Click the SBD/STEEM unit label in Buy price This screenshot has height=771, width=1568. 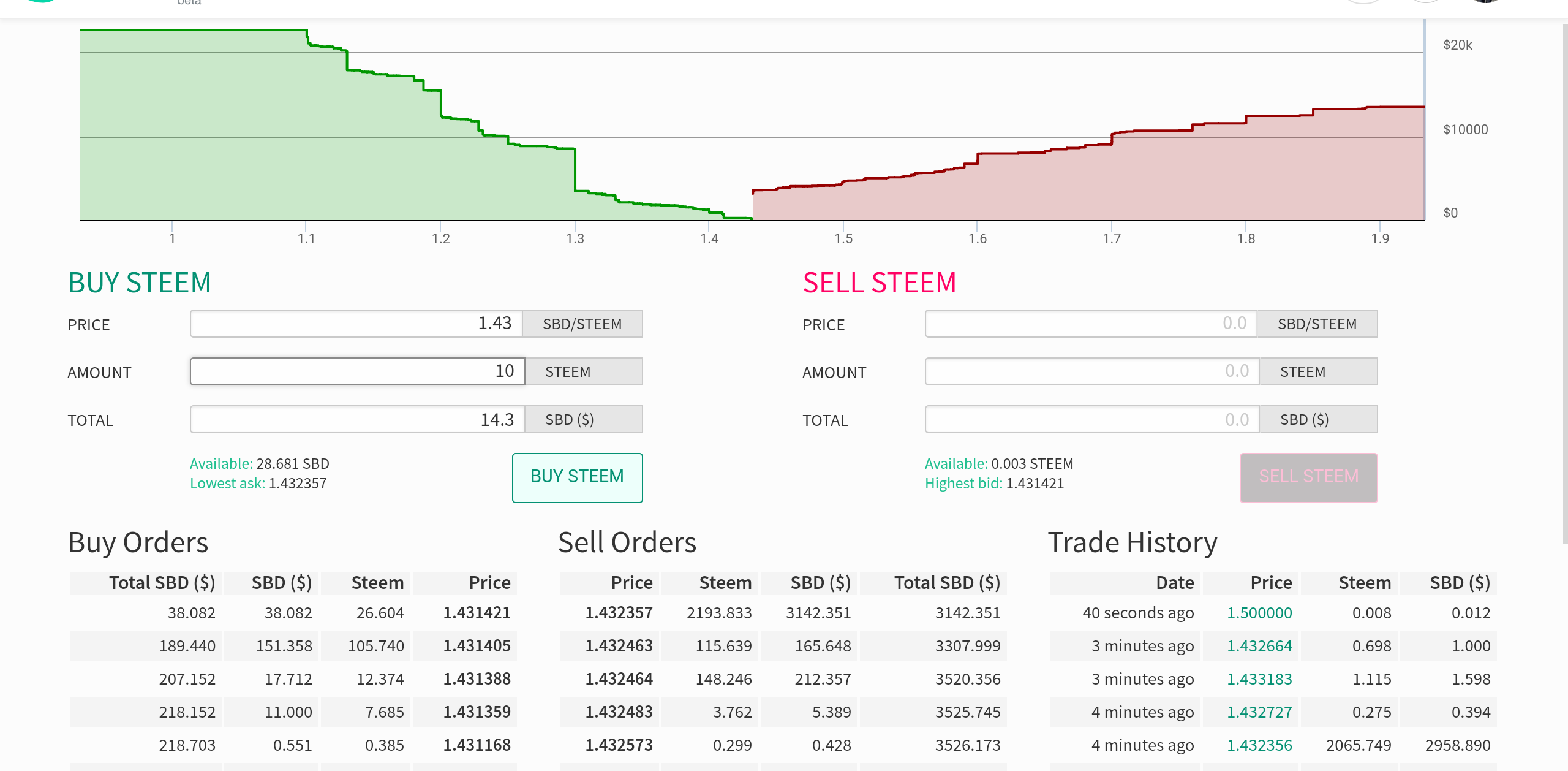(582, 324)
